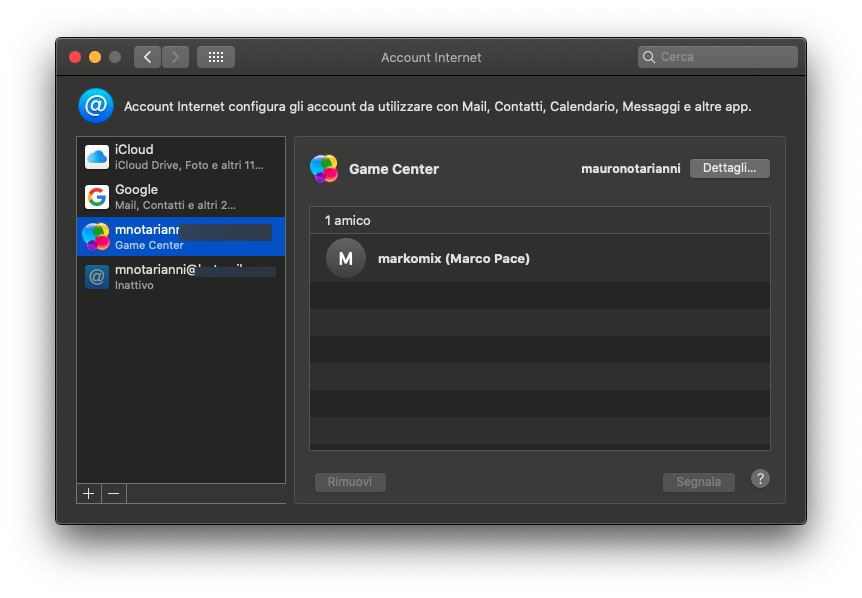Click the Game Center bubbles icon in sidebar
862x598 pixels.
[x=96, y=237]
